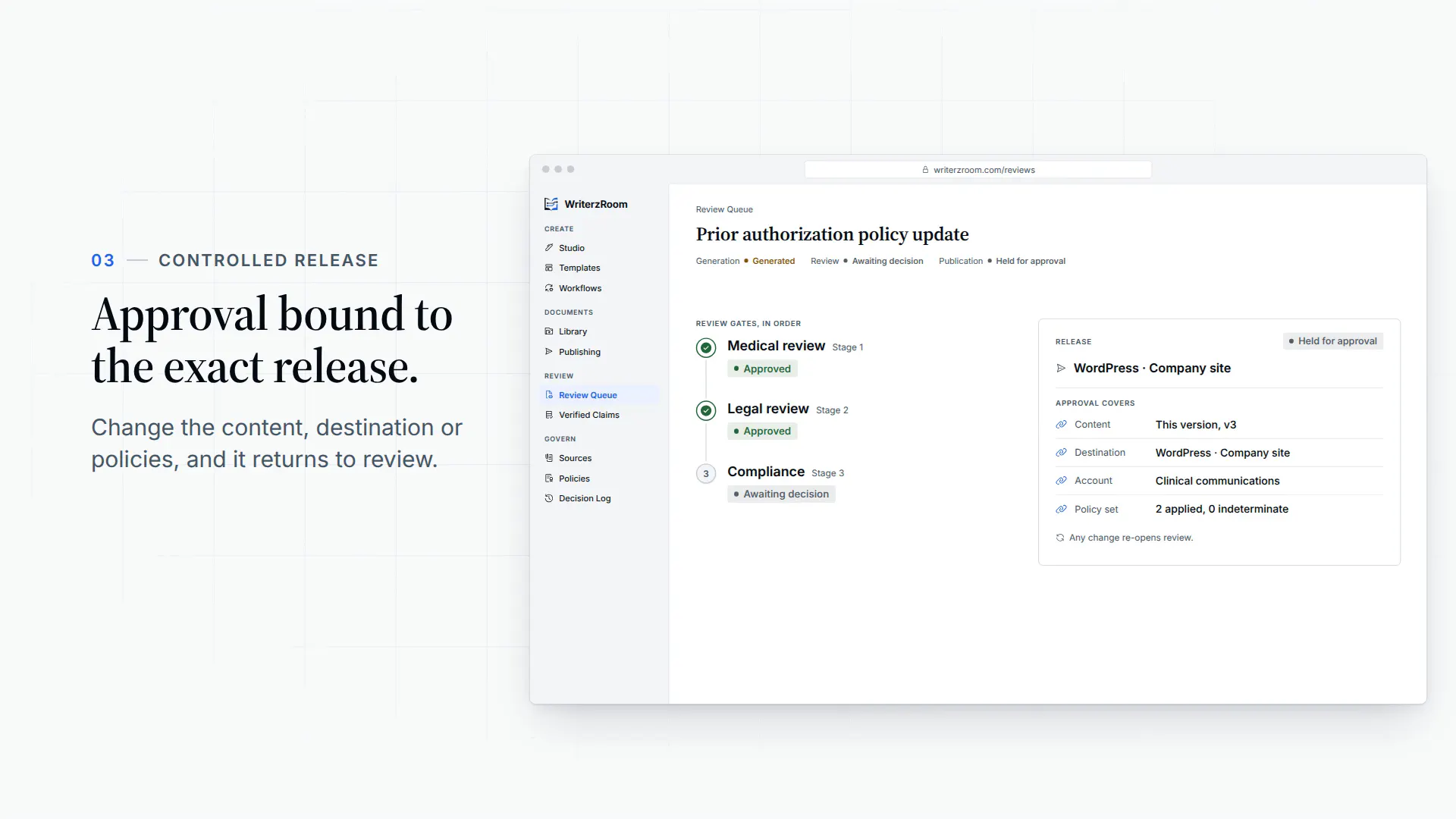Click the refresh icon by re-opens review note
Viewport: 1456px width, 819px height.
coord(1060,538)
